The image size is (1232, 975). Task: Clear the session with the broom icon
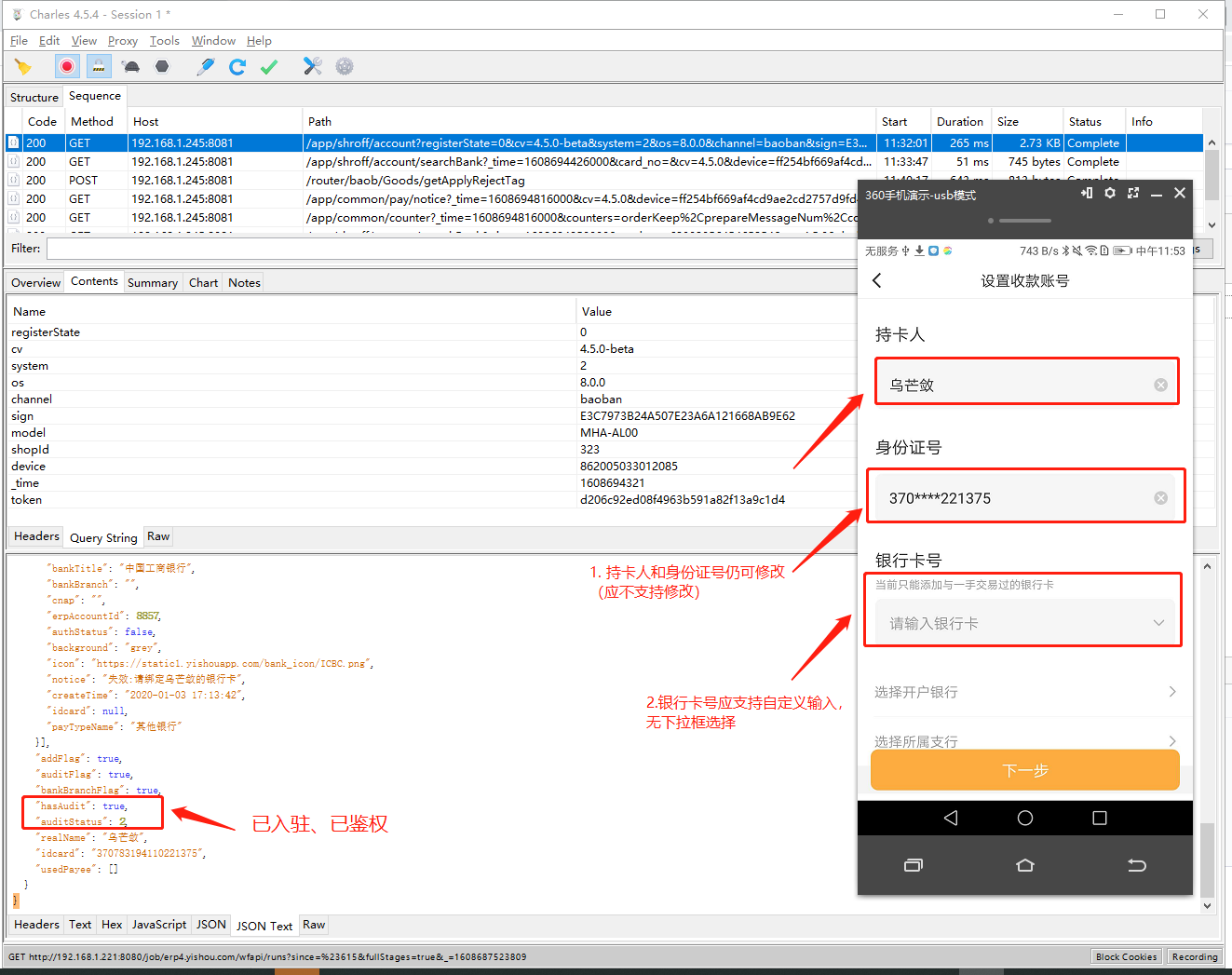(x=23, y=66)
